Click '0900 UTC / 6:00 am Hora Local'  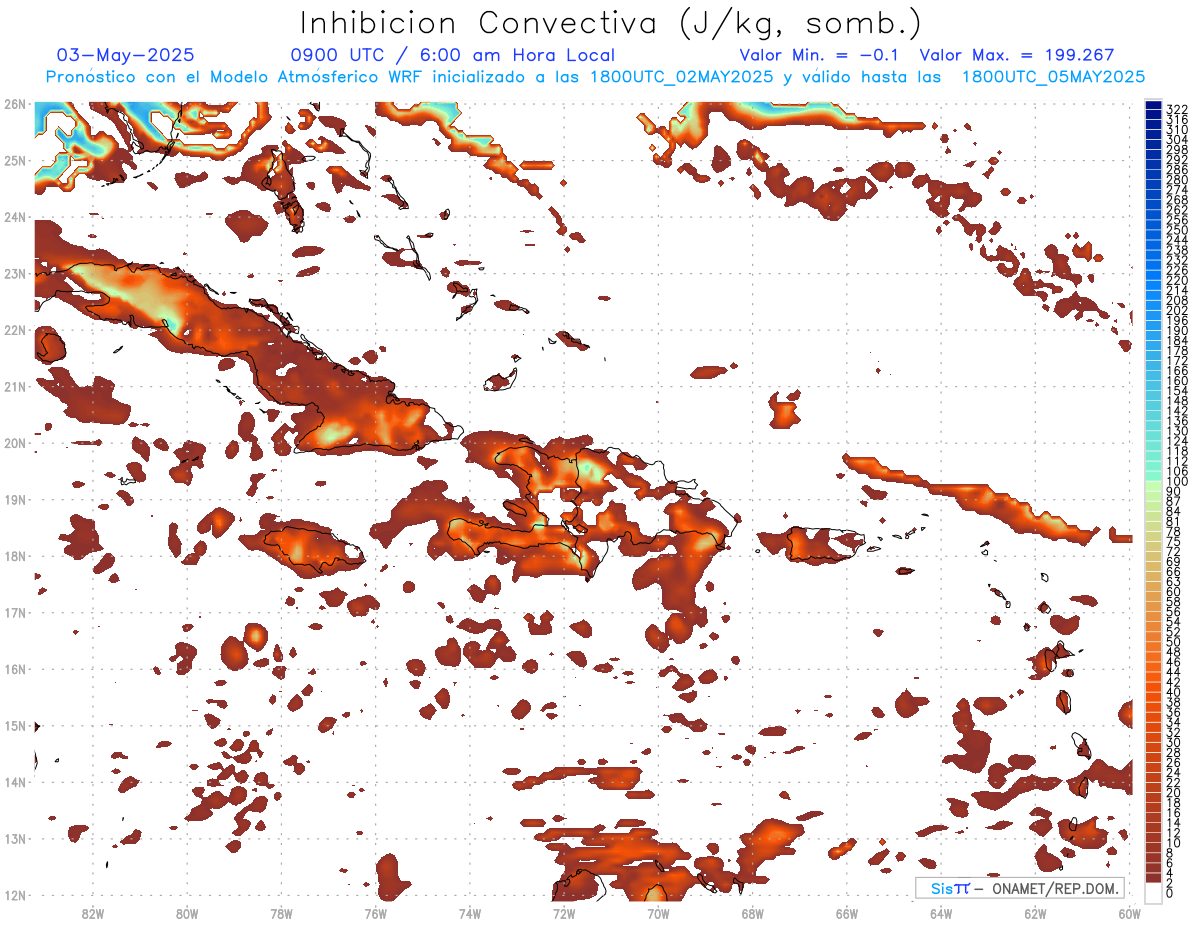[453, 55]
